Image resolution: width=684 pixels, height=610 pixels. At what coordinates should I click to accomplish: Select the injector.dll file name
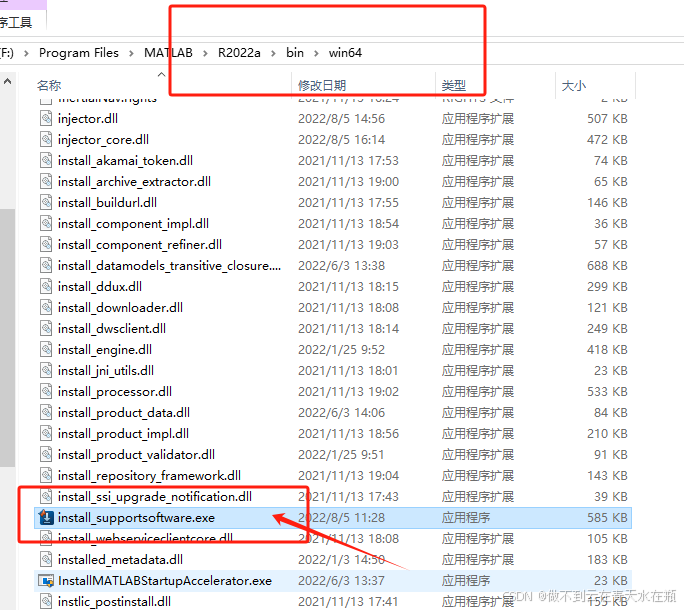click(x=88, y=118)
